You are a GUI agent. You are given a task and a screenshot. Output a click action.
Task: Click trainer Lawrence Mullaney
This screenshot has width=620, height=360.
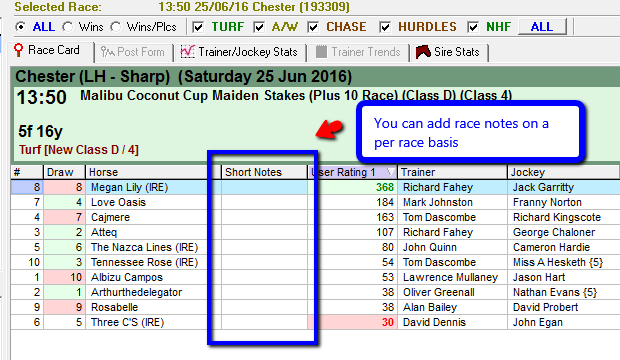click(450, 277)
